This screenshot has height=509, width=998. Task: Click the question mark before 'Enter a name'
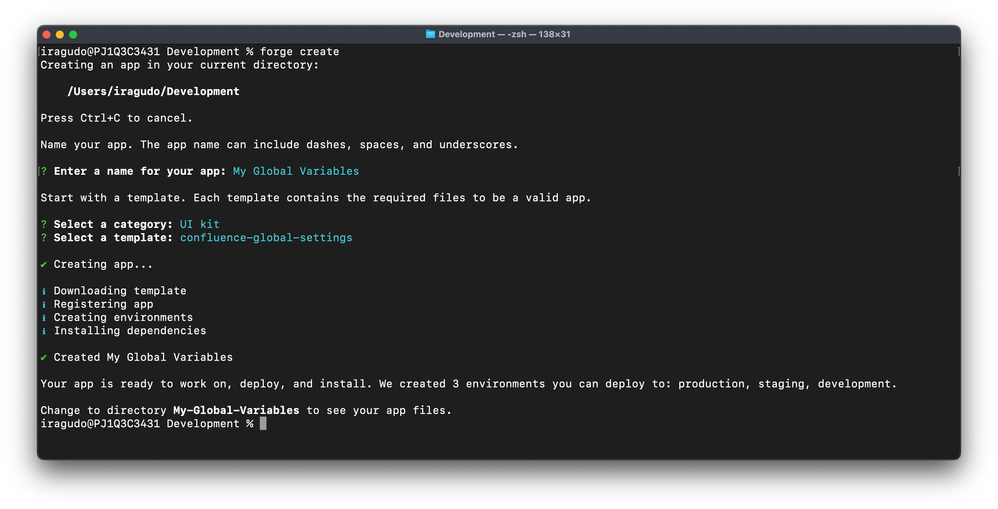click(x=44, y=171)
